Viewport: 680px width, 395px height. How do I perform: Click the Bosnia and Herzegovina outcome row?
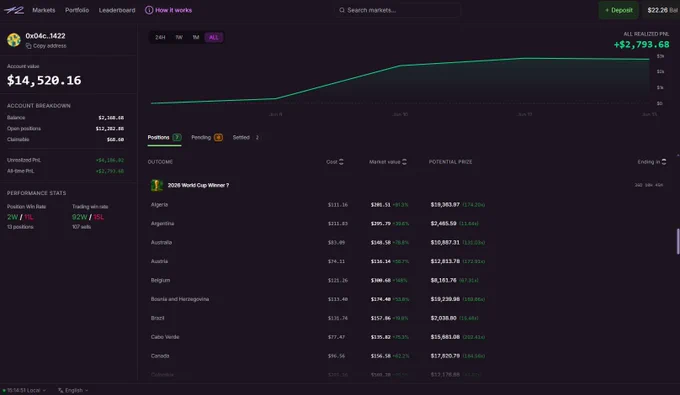(408, 299)
